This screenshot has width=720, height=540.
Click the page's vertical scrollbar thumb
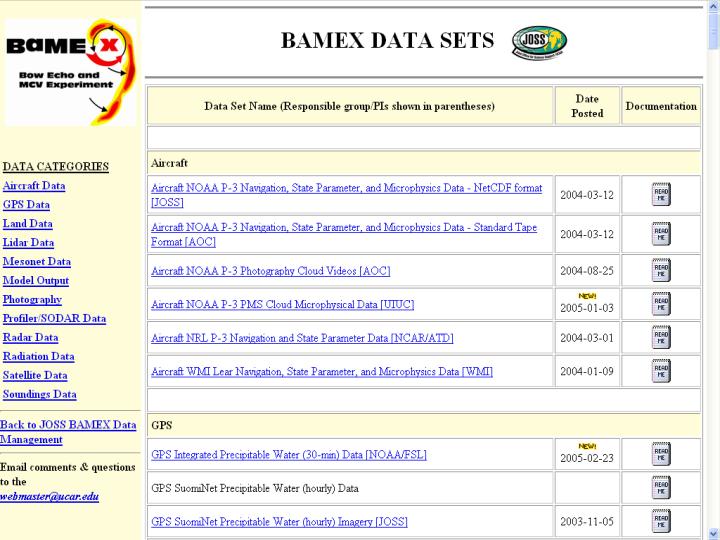tap(714, 30)
